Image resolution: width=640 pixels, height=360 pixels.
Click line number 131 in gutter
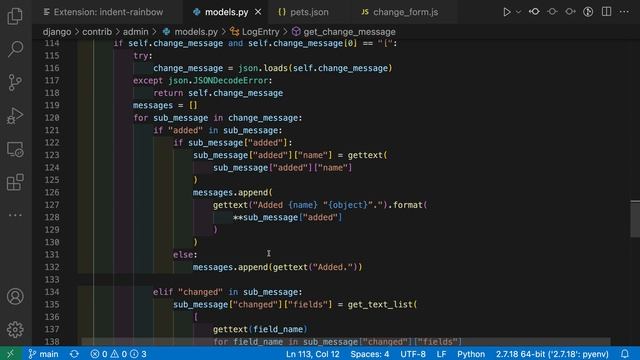(x=52, y=255)
